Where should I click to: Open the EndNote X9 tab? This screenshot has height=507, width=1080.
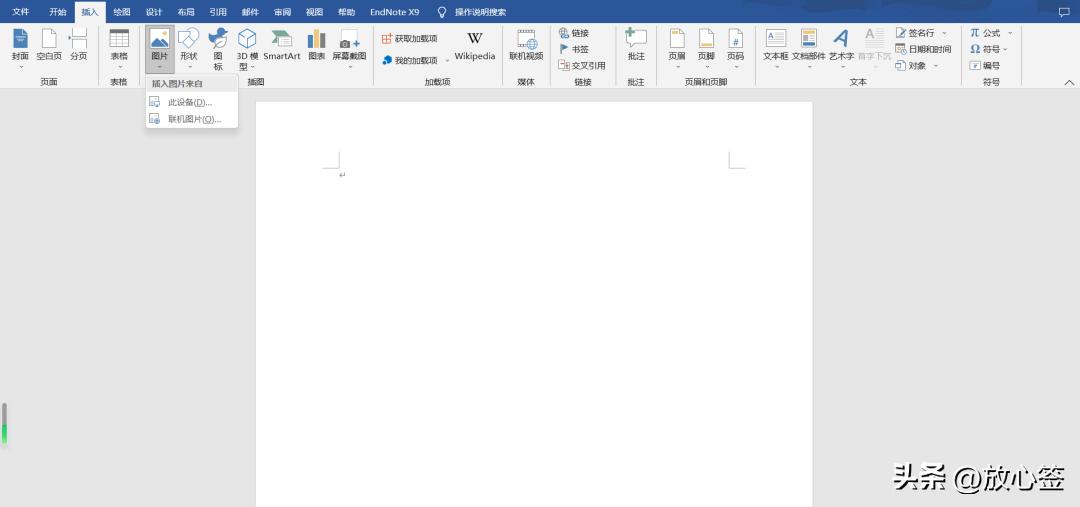(395, 12)
